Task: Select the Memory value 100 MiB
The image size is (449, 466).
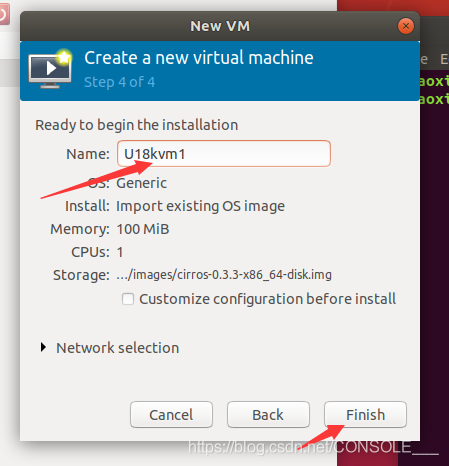Action: pyautogui.click(x=143, y=229)
